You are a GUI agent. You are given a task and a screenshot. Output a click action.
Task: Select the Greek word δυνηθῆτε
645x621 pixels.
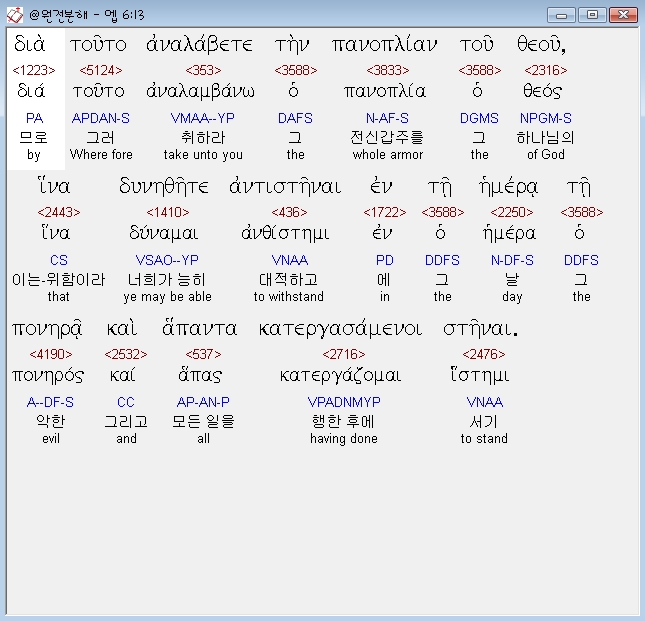click(x=164, y=186)
